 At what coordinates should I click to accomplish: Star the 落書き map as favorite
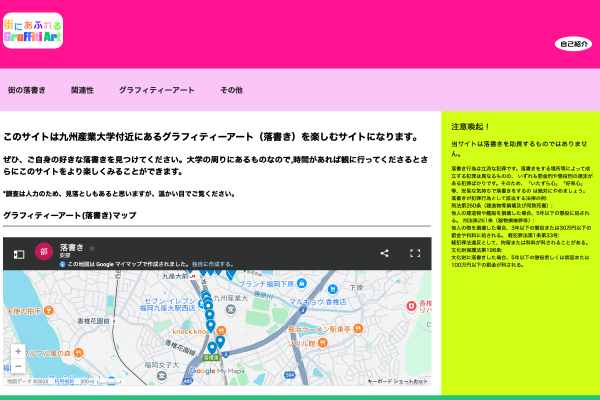click(x=92, y=247)
